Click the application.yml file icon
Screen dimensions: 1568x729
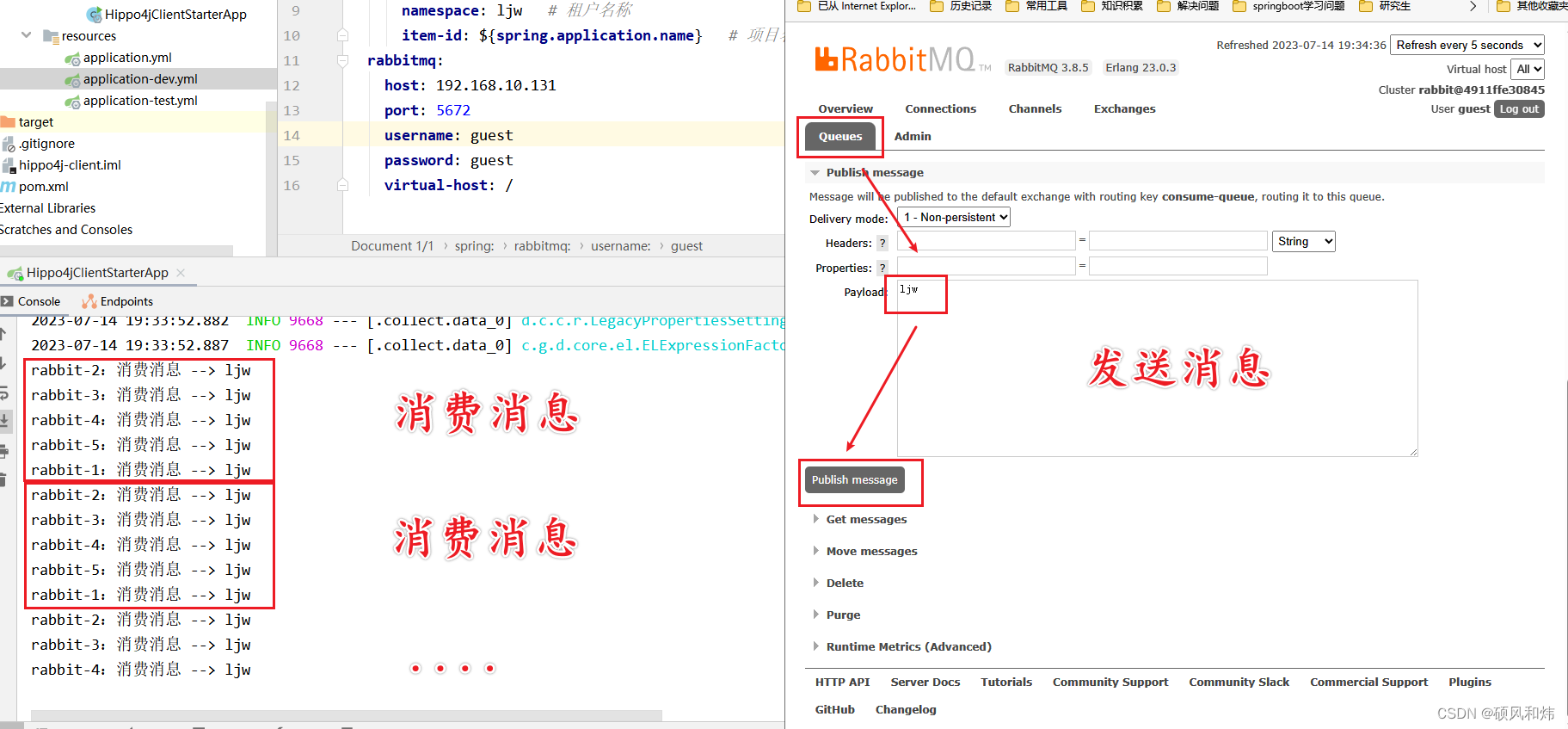coord(72,58)
